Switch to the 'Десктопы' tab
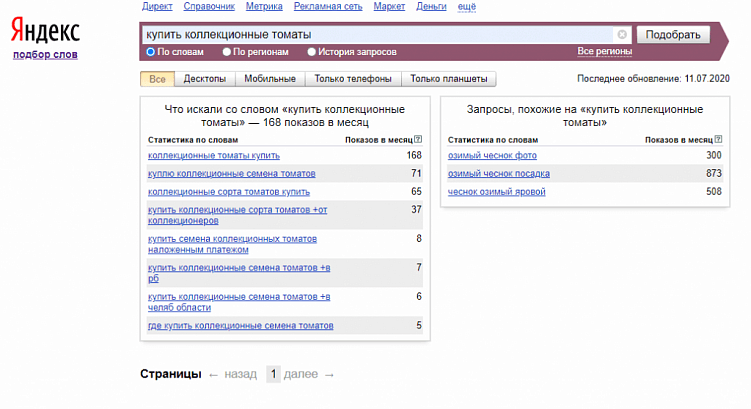The image size is (751, 409). pyautogui.click(x=205, y=79)
